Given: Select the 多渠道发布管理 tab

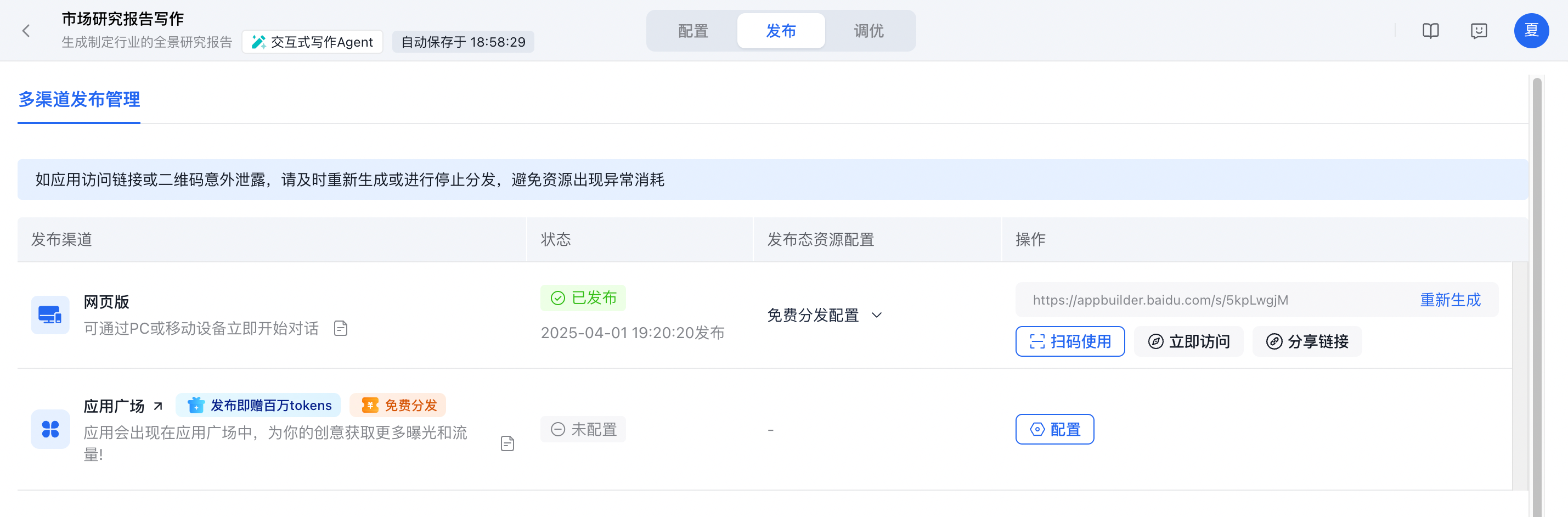Looking at the screenshot, I should coord(79,99).
